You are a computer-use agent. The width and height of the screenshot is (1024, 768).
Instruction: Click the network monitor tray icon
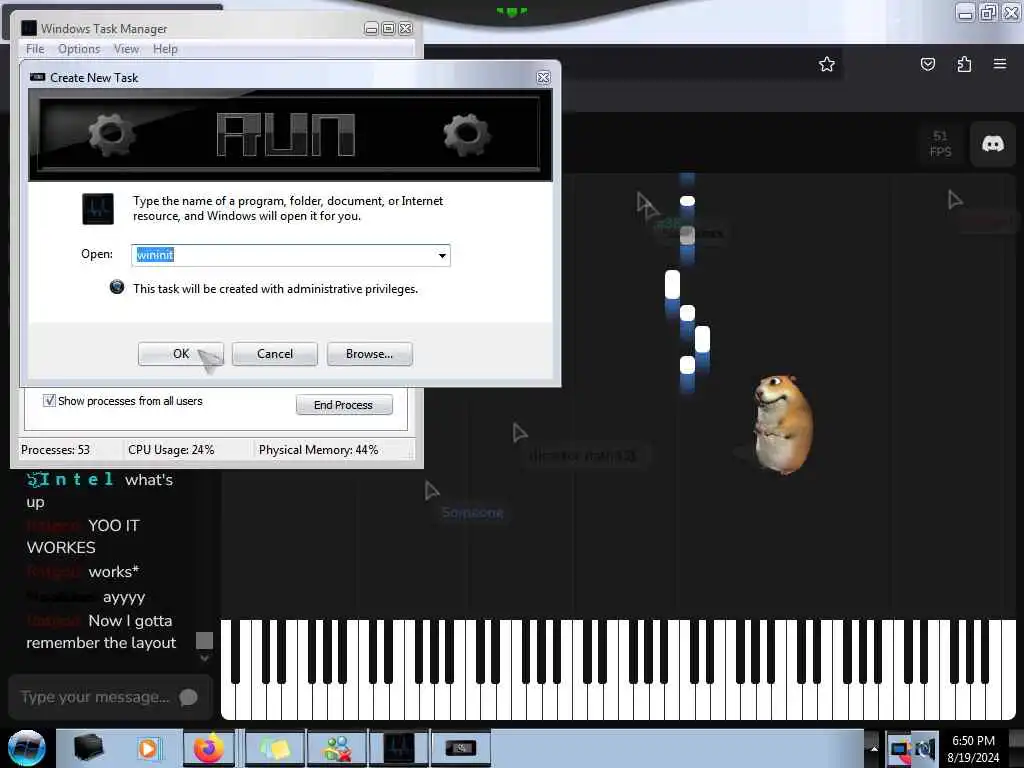click(x=900, y=749)
